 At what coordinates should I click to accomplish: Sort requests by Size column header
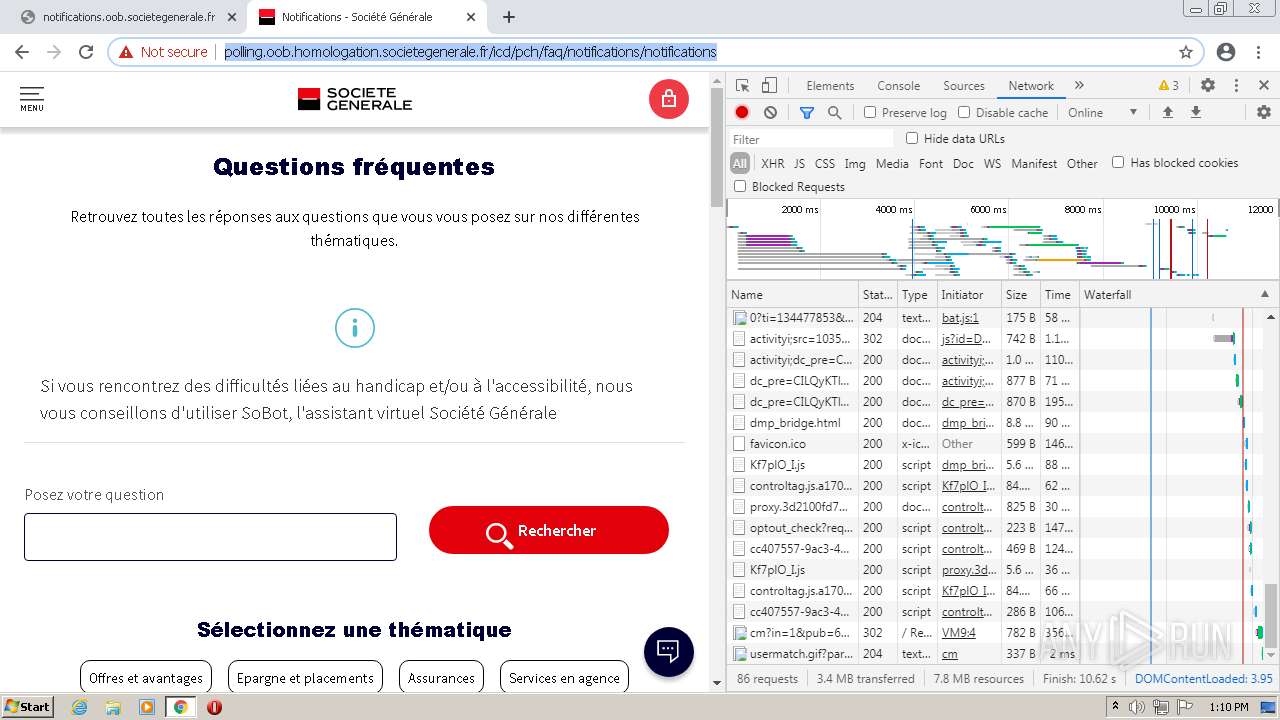tap(1020, 294)
